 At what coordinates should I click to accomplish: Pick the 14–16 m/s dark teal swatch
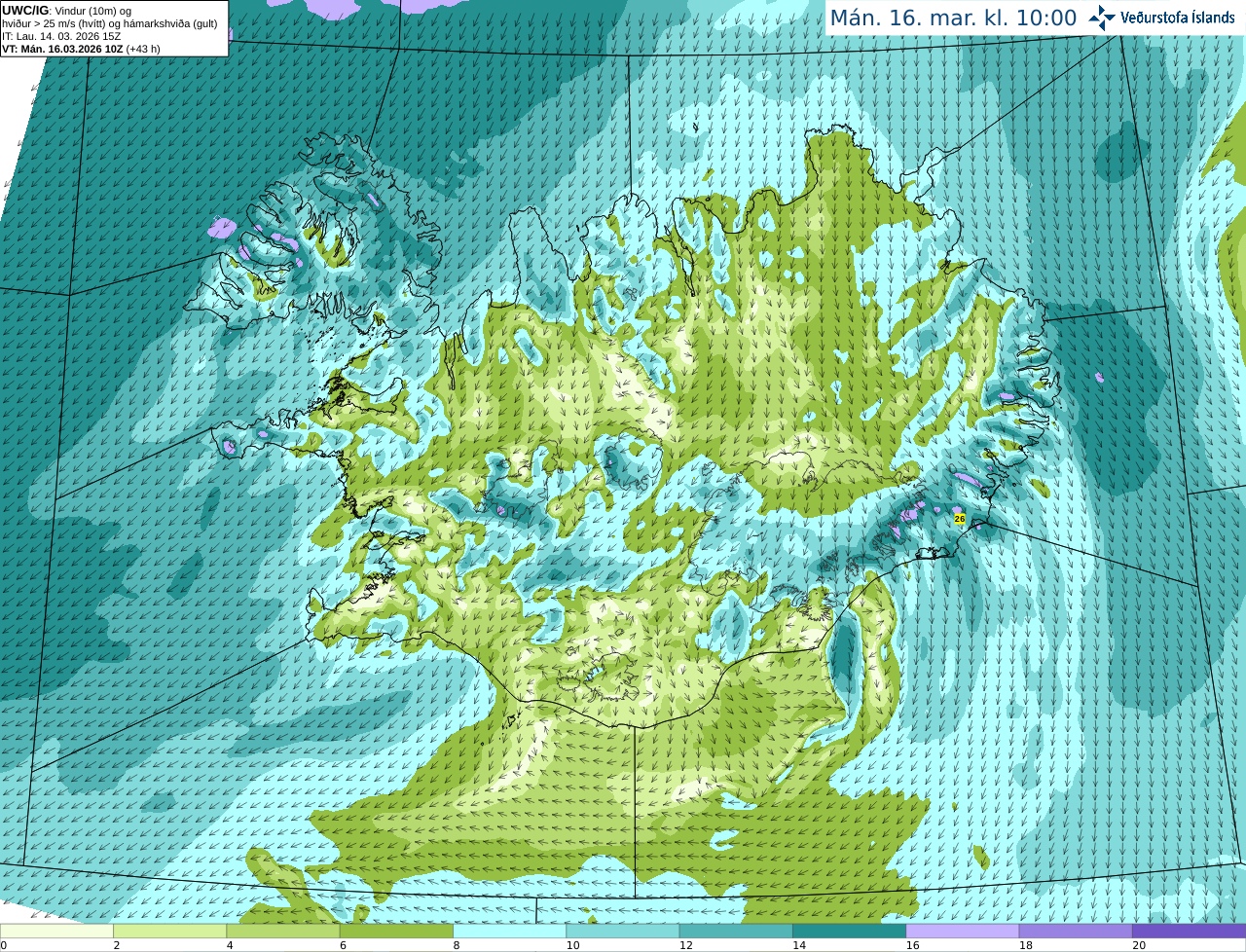click(x=850, y=932)
